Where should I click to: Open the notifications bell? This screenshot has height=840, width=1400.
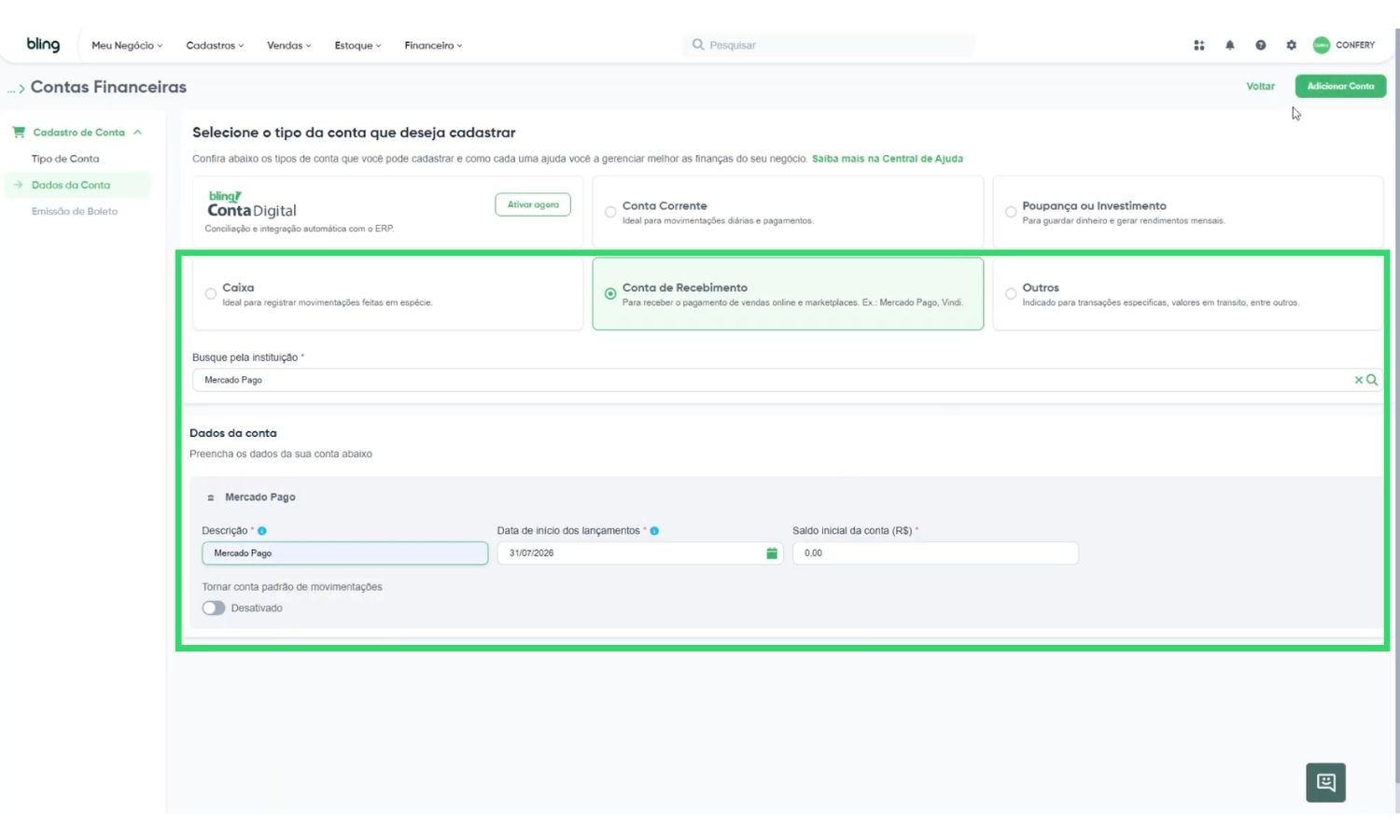(x=1230, y=45)
